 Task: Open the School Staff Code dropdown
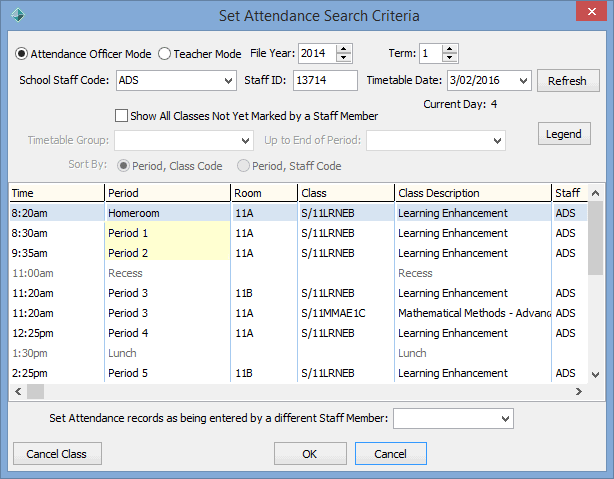(228, 81)
